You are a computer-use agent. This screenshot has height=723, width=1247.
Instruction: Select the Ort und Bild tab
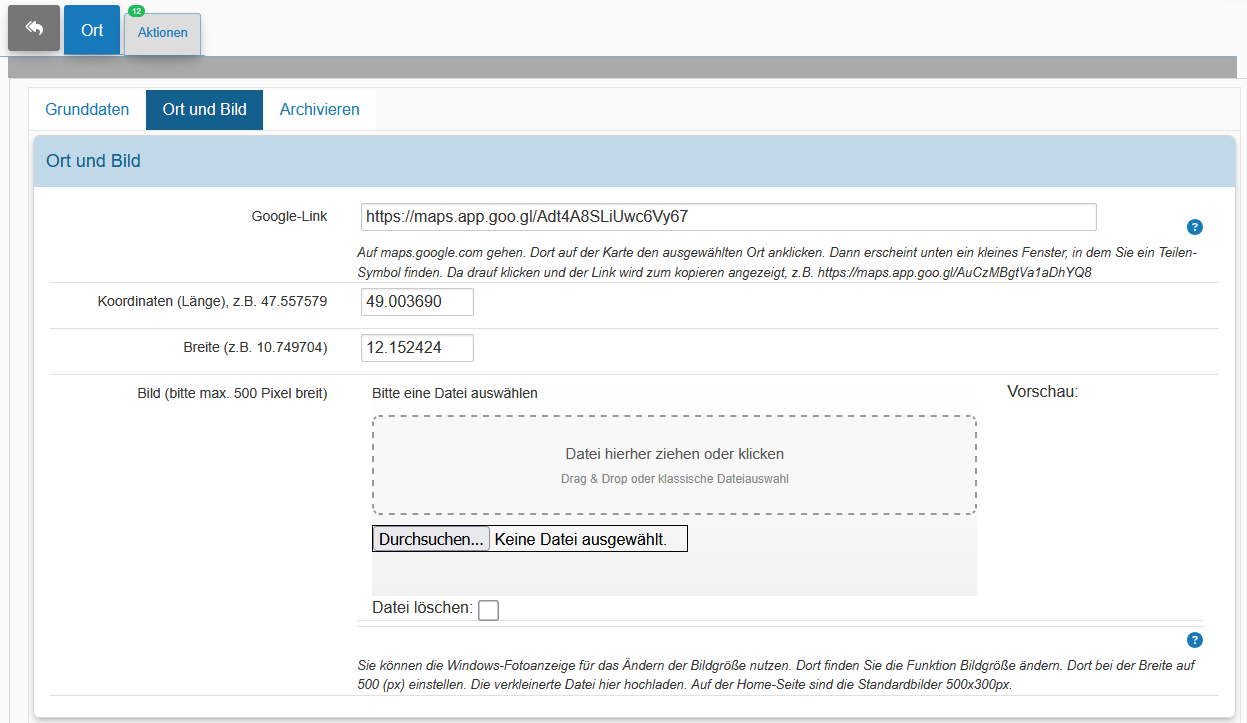pyautogui.click(x=204, y=110)
